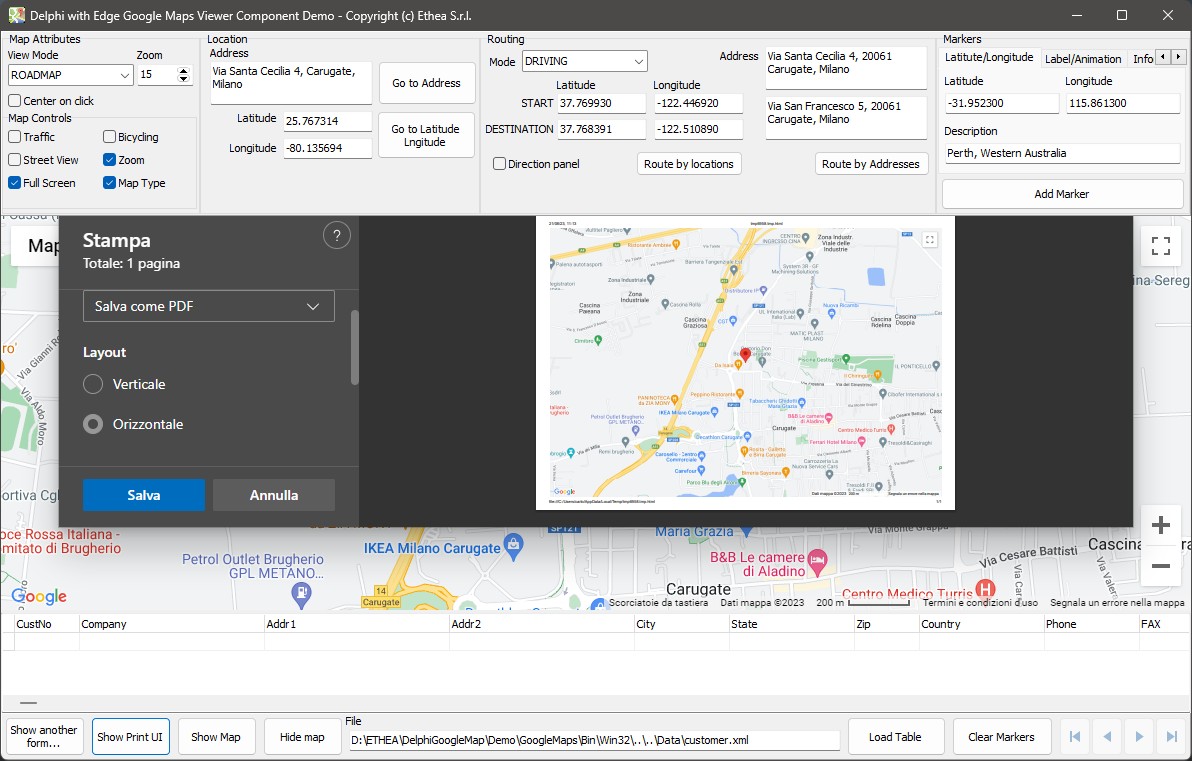Click Go to Address button
The width and height of the screenshot is (1192, 761).
point(426,83)
